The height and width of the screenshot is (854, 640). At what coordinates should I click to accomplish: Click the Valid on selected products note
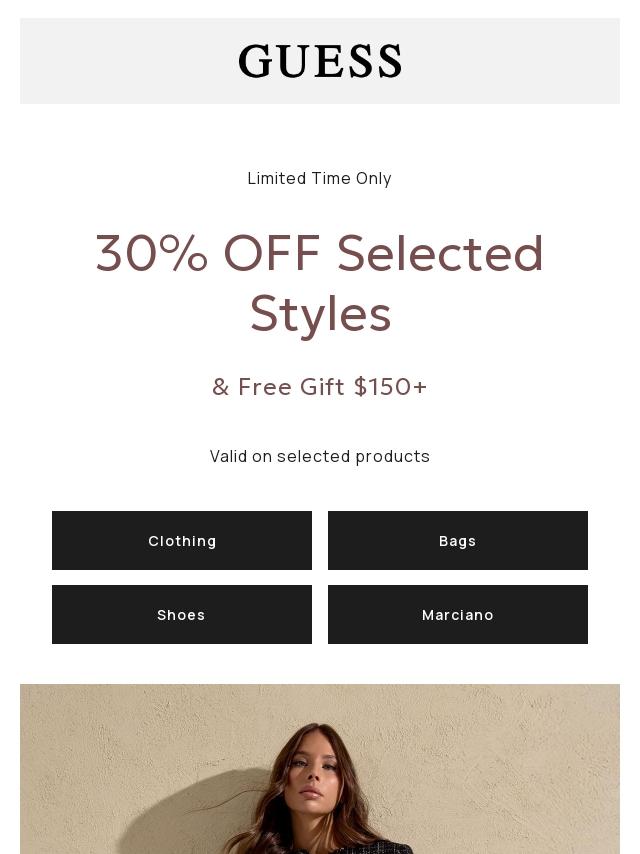click(320, 456)
